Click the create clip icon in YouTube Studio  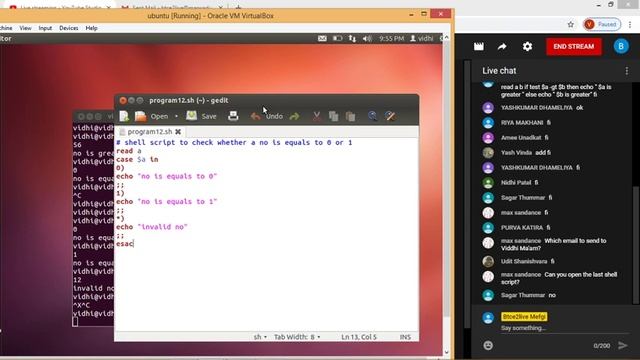479,47
